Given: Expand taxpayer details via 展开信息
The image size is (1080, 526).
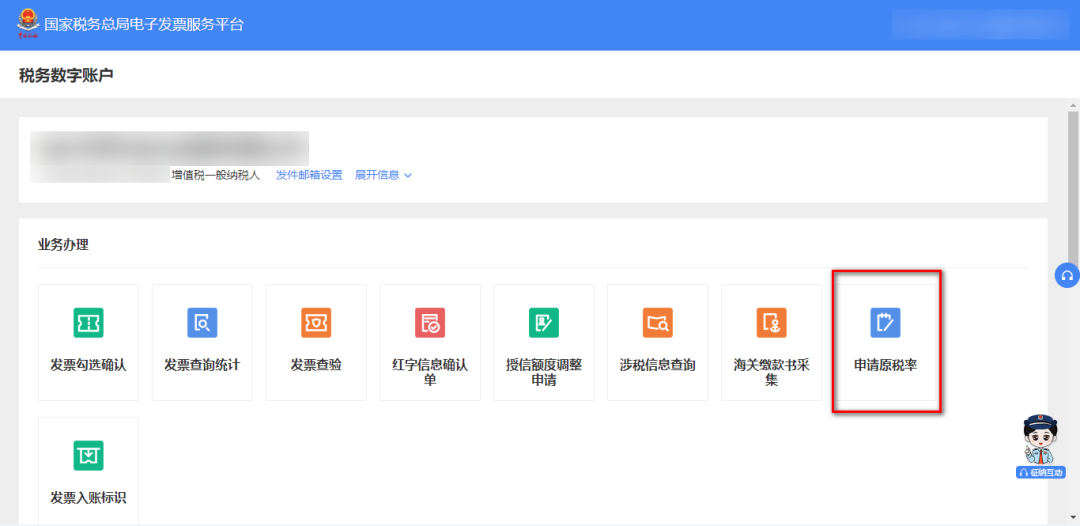Looking at the screenshot, I should click(x=383, y=175).
